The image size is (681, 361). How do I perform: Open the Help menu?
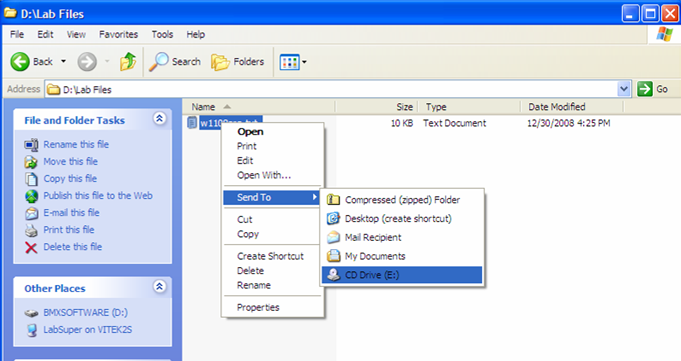196,34
